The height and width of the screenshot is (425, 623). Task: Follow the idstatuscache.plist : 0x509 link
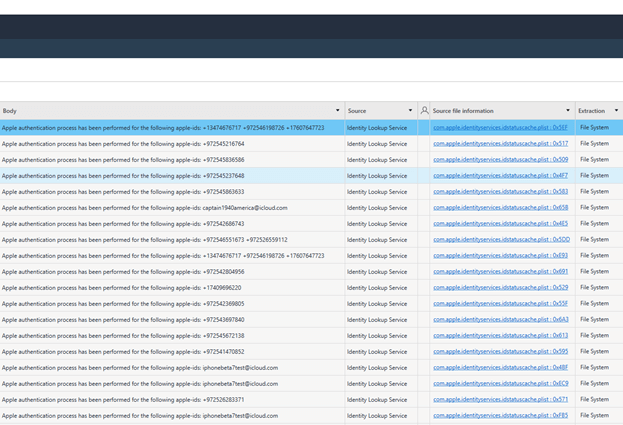pos(500,160)
